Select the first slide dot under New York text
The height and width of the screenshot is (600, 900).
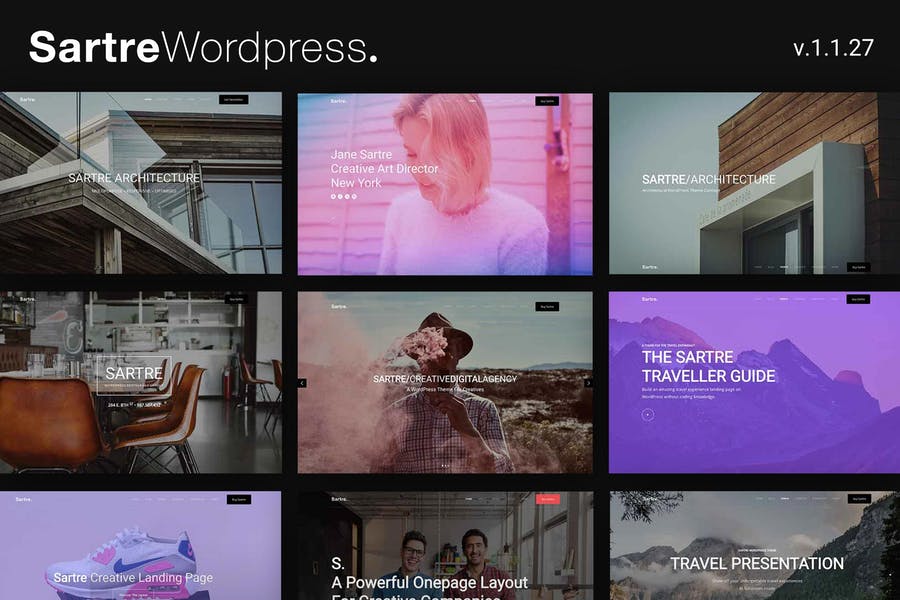coord(334,196)
